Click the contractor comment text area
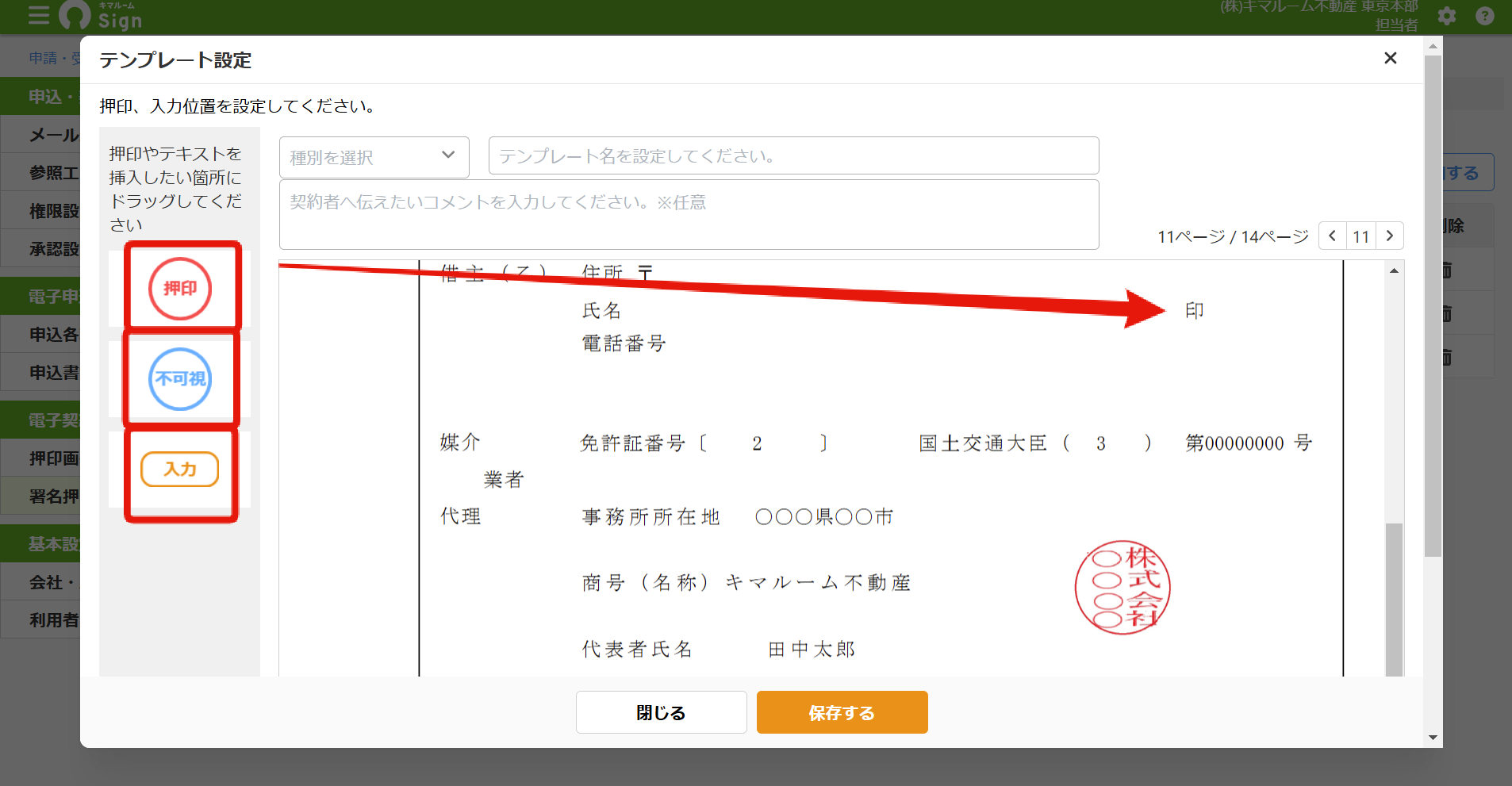The width and height of the screenshot is (1512, 786). (689, 214)
